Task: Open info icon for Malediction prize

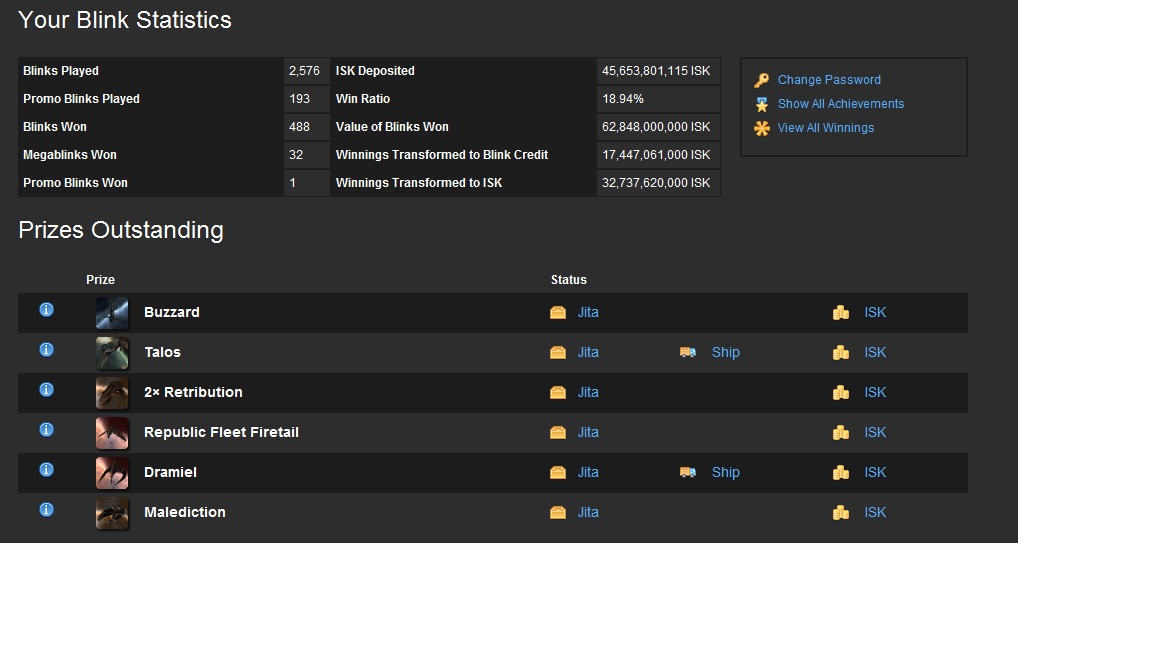Action: point(46,510)
